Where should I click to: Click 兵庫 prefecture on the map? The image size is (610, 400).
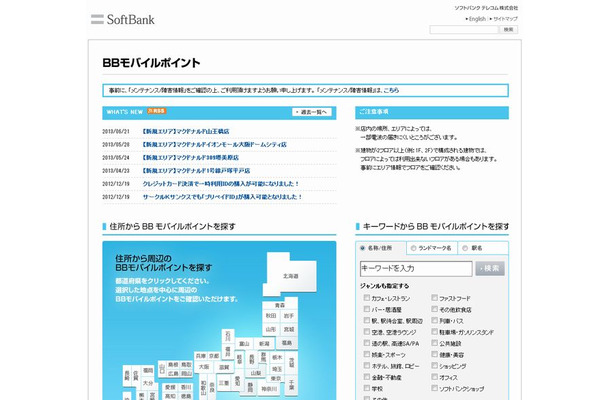201,356
